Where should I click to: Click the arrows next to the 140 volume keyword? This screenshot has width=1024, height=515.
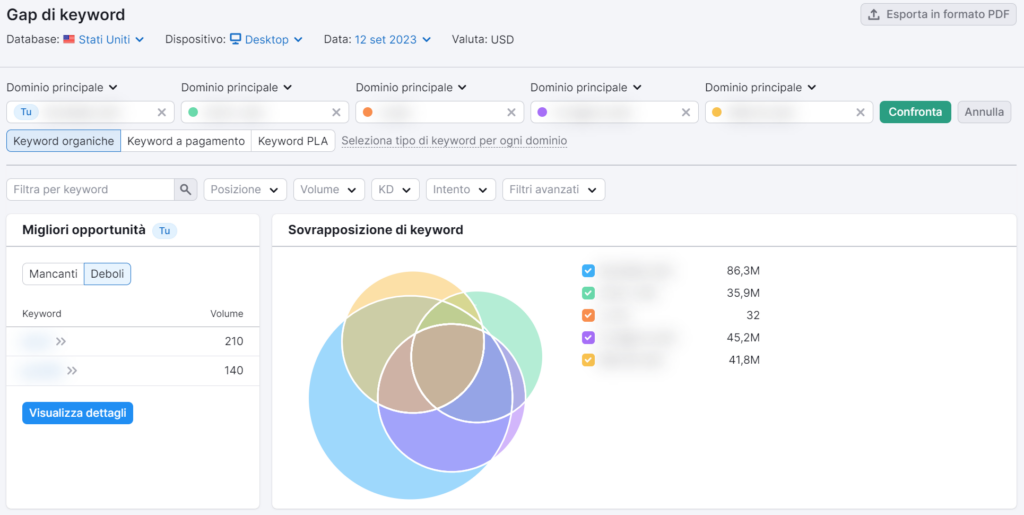72,371
